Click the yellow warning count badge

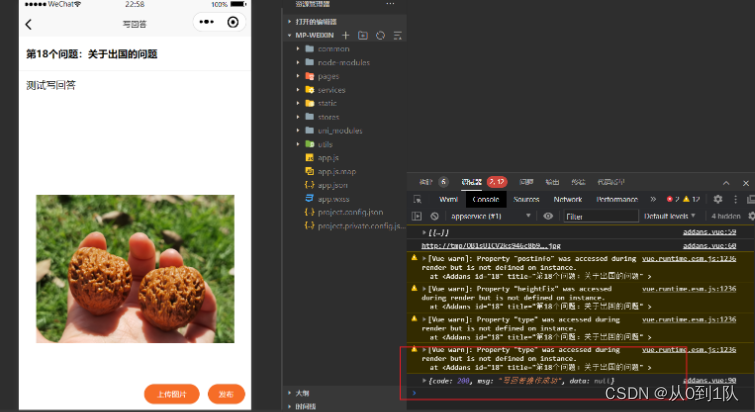coord(691,199)
